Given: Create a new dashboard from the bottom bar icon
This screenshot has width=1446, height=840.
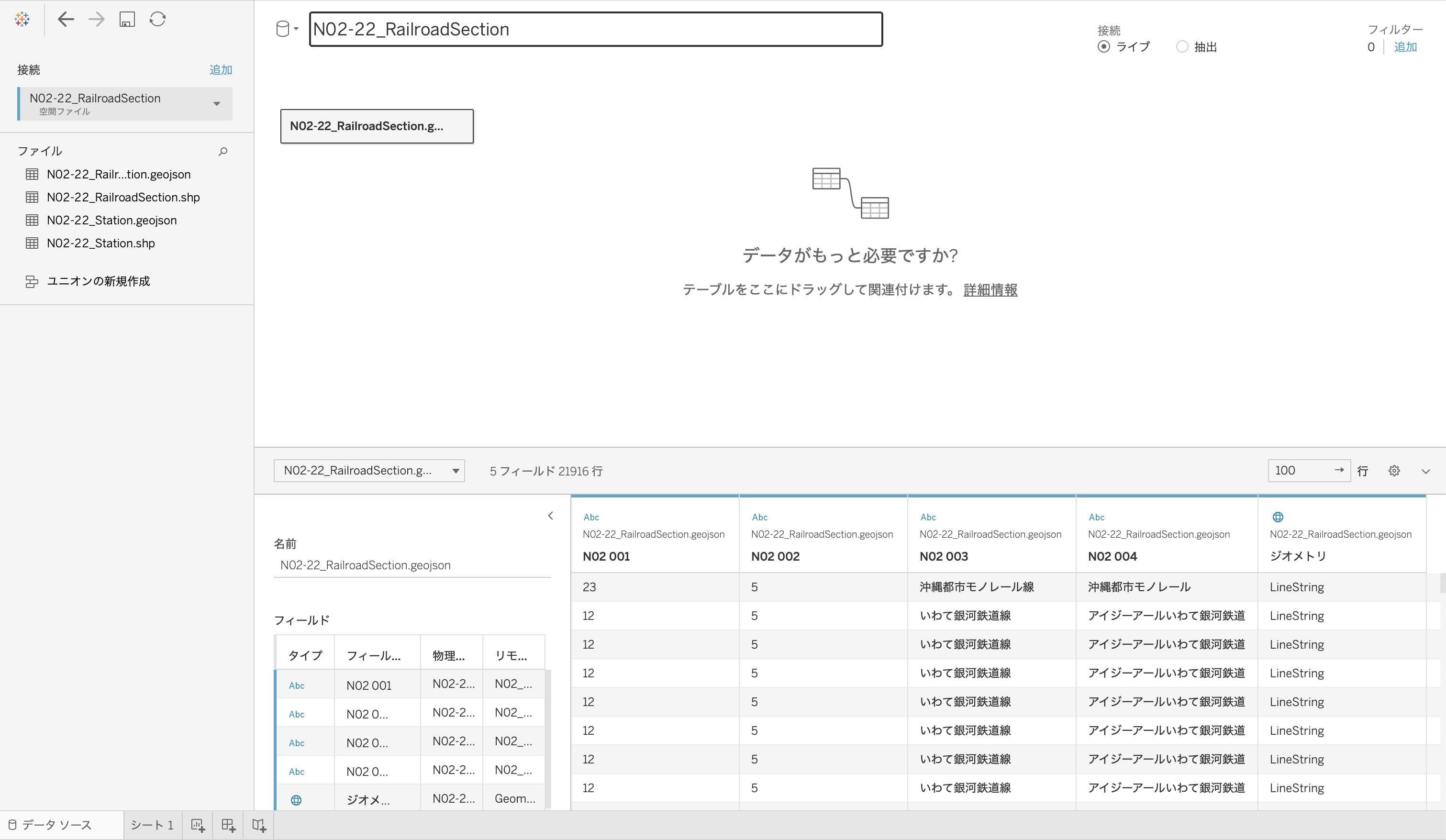Looking at the screenshot, I should point(228,825).
